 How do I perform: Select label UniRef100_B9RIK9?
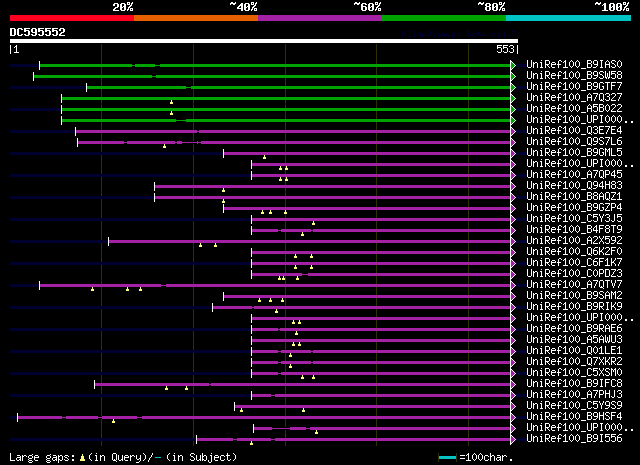[x=574, y=307]
